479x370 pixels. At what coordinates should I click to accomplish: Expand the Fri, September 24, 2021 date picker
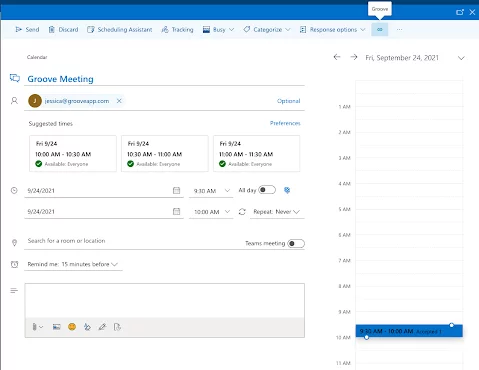pos(461,58)
